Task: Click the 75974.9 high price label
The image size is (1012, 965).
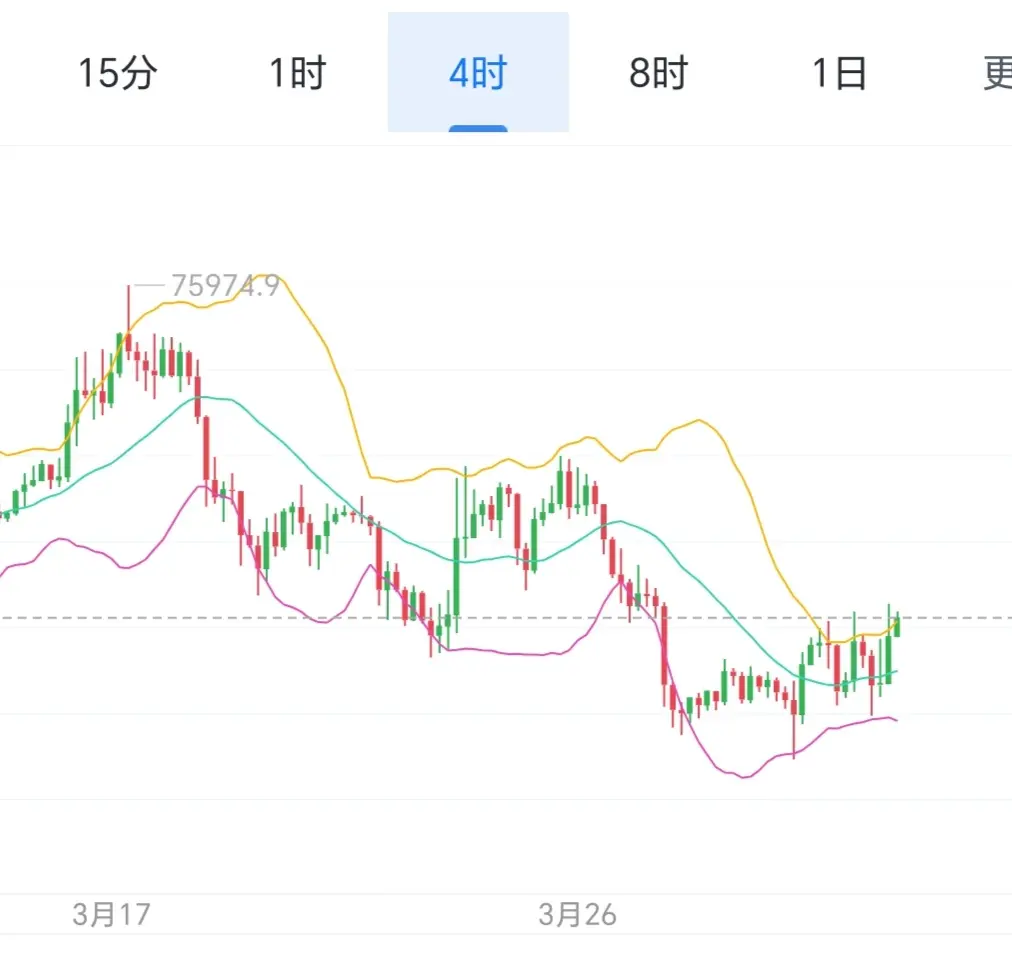Action: click(224, 286)
